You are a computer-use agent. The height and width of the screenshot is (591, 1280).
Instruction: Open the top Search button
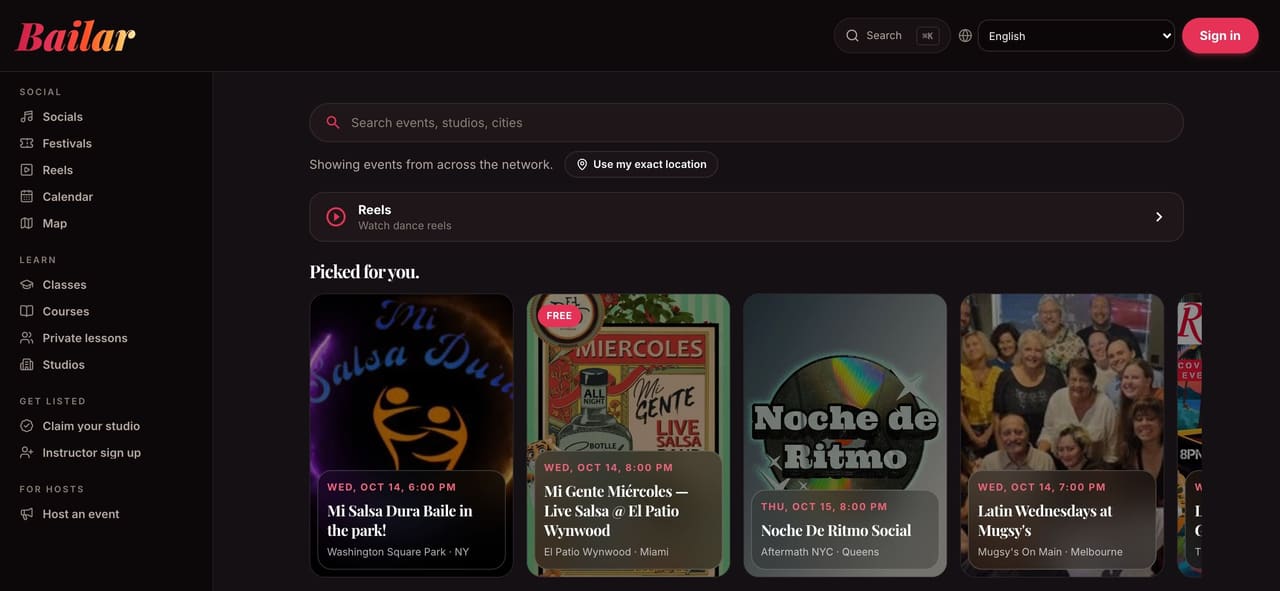pyautogui.click(x=892, y=36)
